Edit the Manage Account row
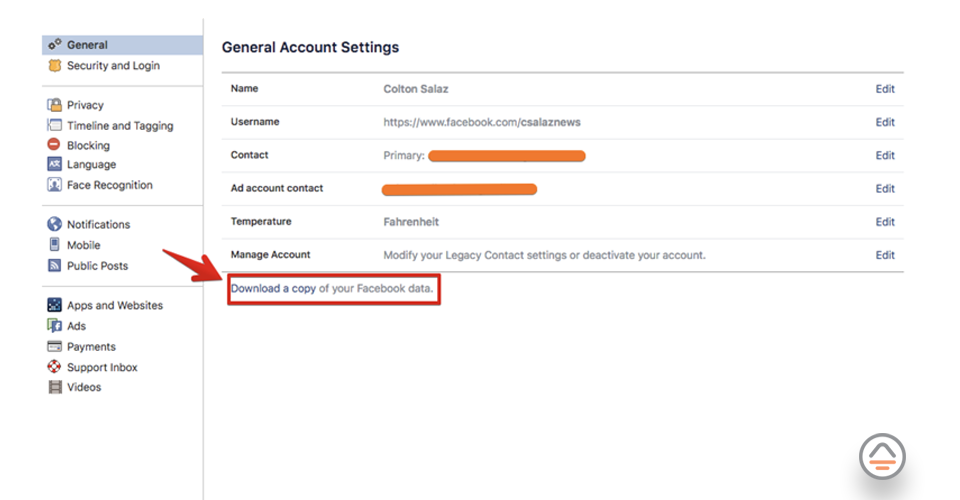Image resolution: width=960 pixels, height=500 pixels. 885,255
